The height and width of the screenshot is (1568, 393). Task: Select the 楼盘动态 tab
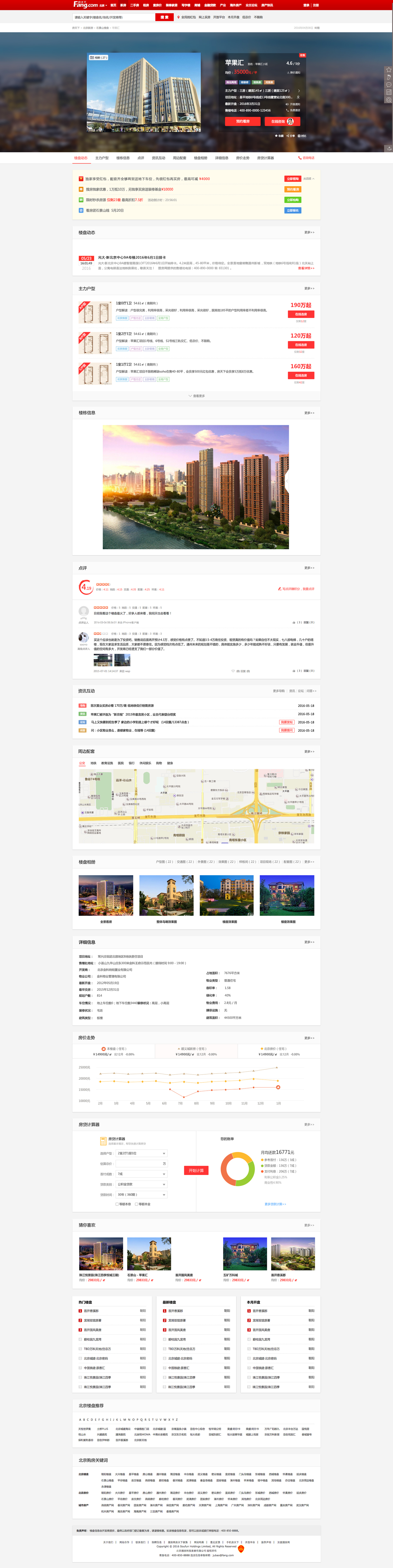click(x=81, y=158)
